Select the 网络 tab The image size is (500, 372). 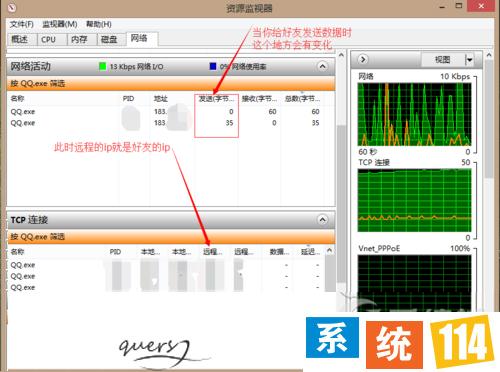click(x=142, y=38)
